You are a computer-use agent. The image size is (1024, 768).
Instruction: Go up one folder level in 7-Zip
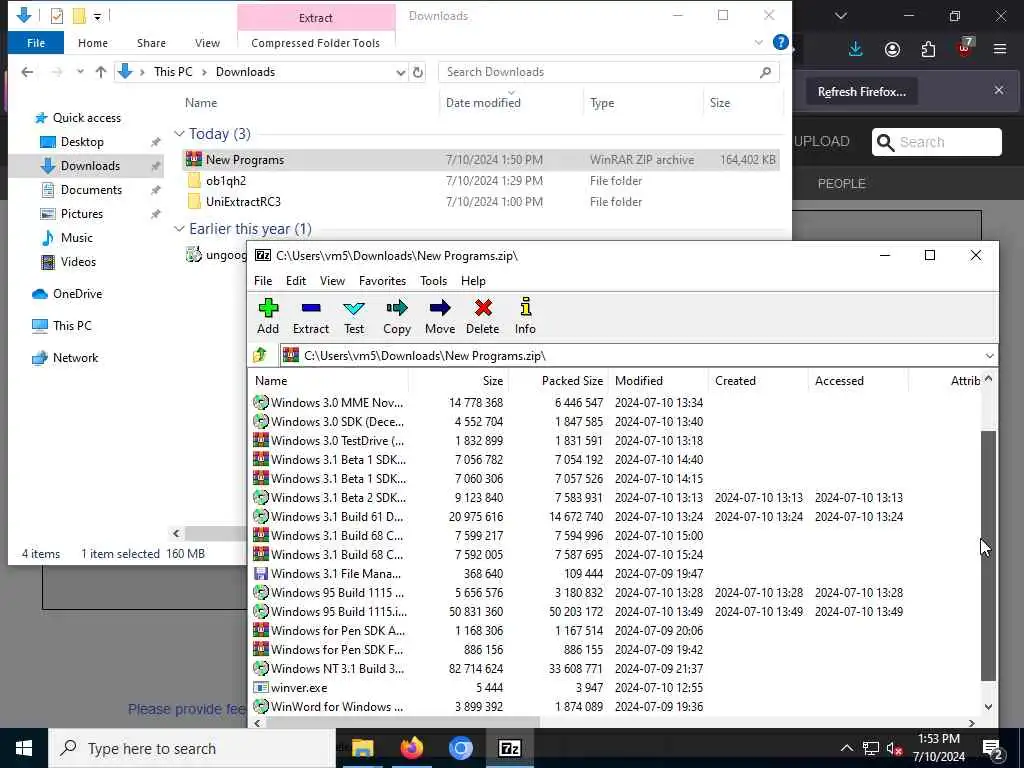tap(260, 355)
